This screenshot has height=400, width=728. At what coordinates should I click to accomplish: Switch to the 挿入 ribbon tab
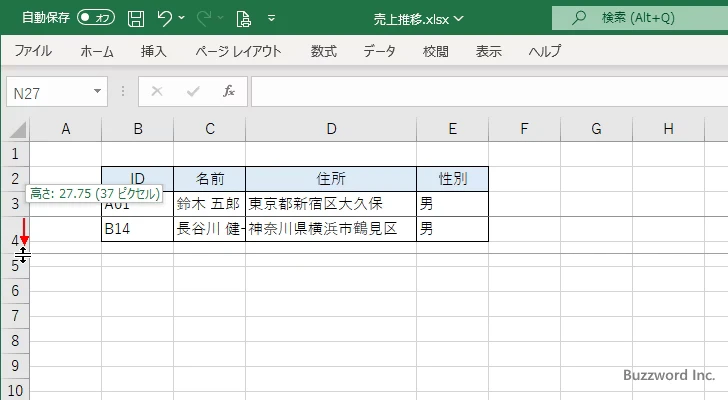pos(153,52)
